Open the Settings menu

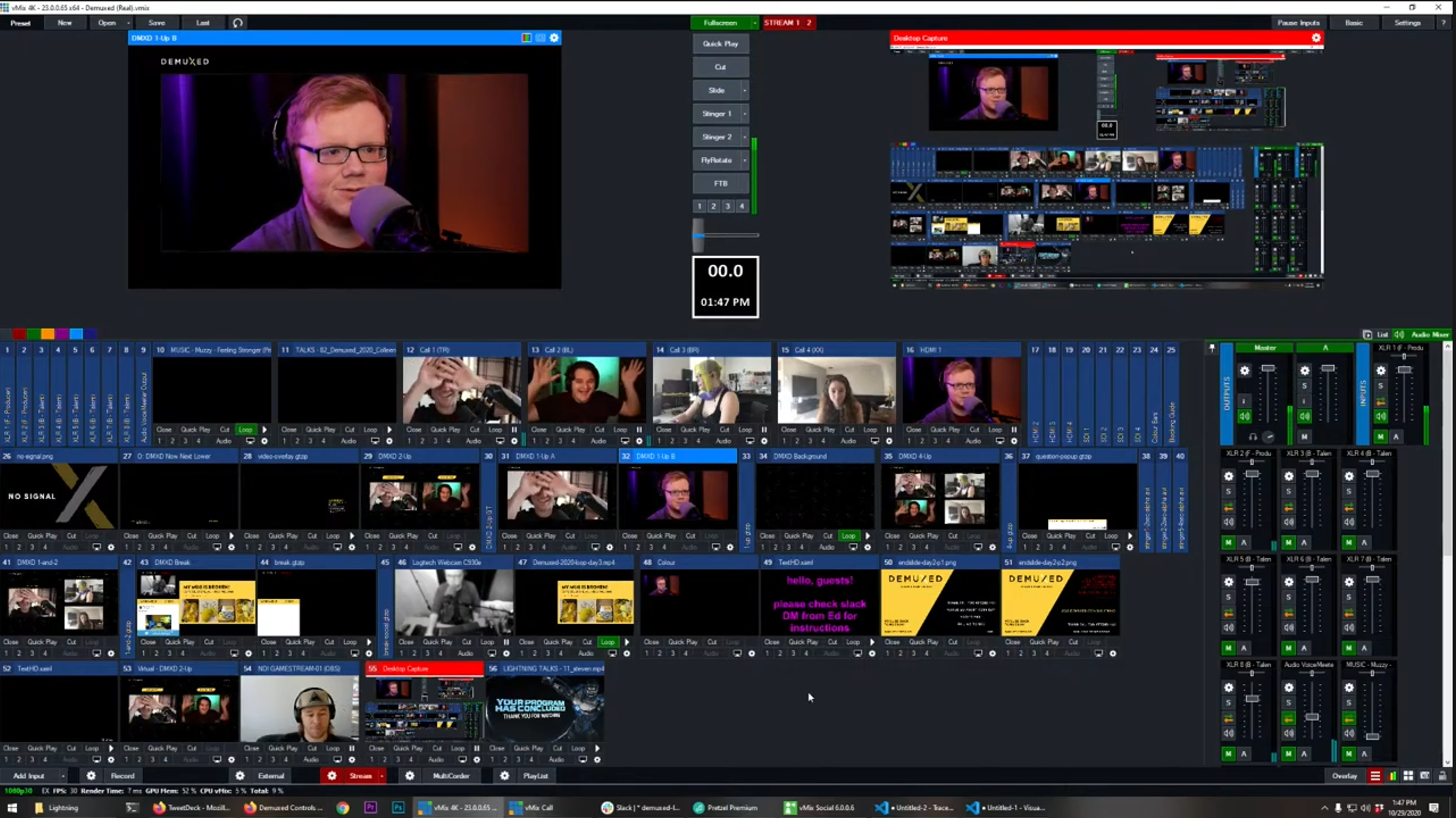point(1407,23)
